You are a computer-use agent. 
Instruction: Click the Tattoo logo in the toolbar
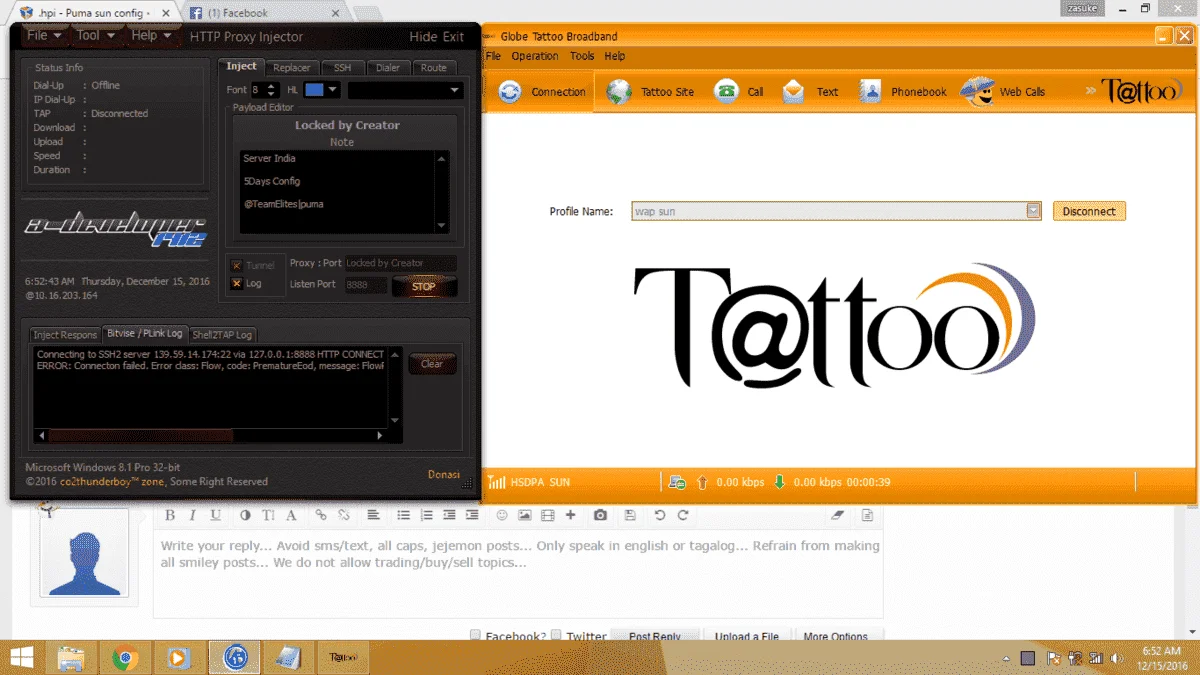point(1141,91)
